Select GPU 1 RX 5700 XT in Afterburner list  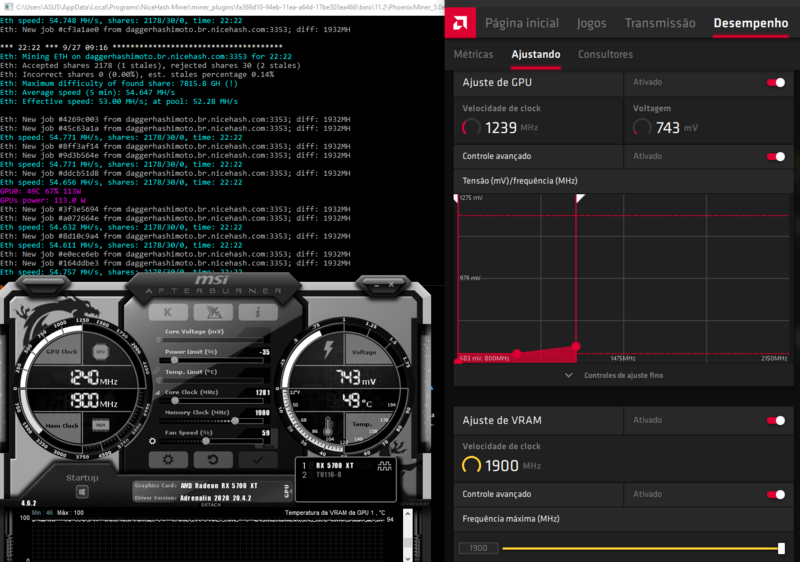335,466
